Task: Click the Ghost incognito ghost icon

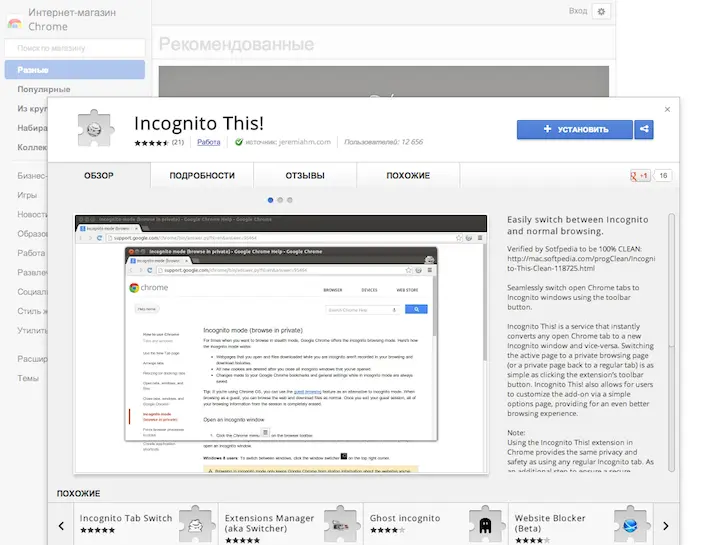Action: click(485, 524)
